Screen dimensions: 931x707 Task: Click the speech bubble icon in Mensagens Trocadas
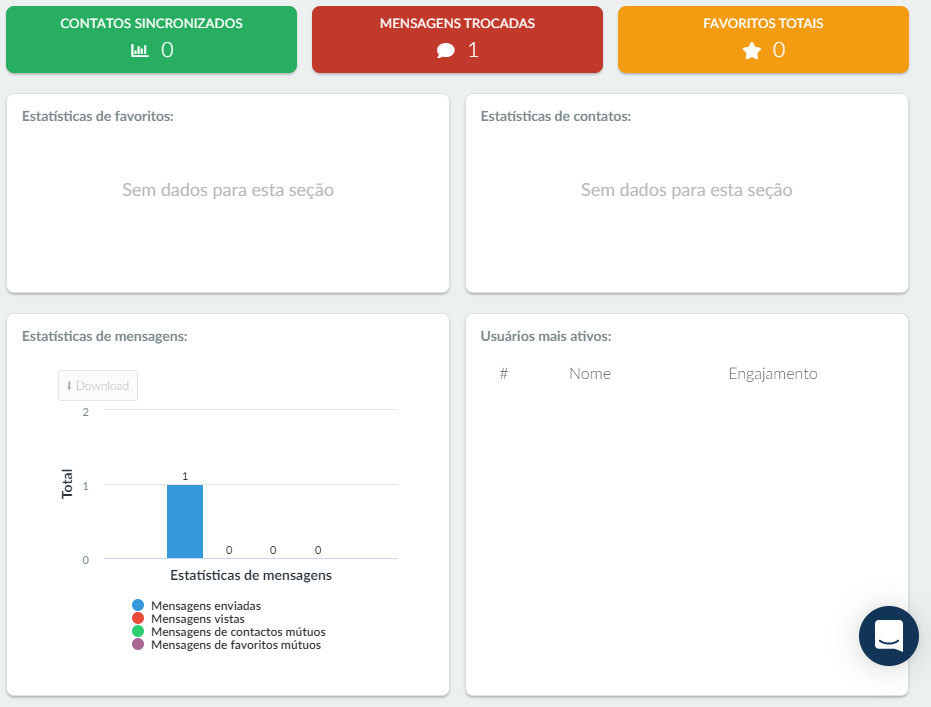[x=446, y=50]
